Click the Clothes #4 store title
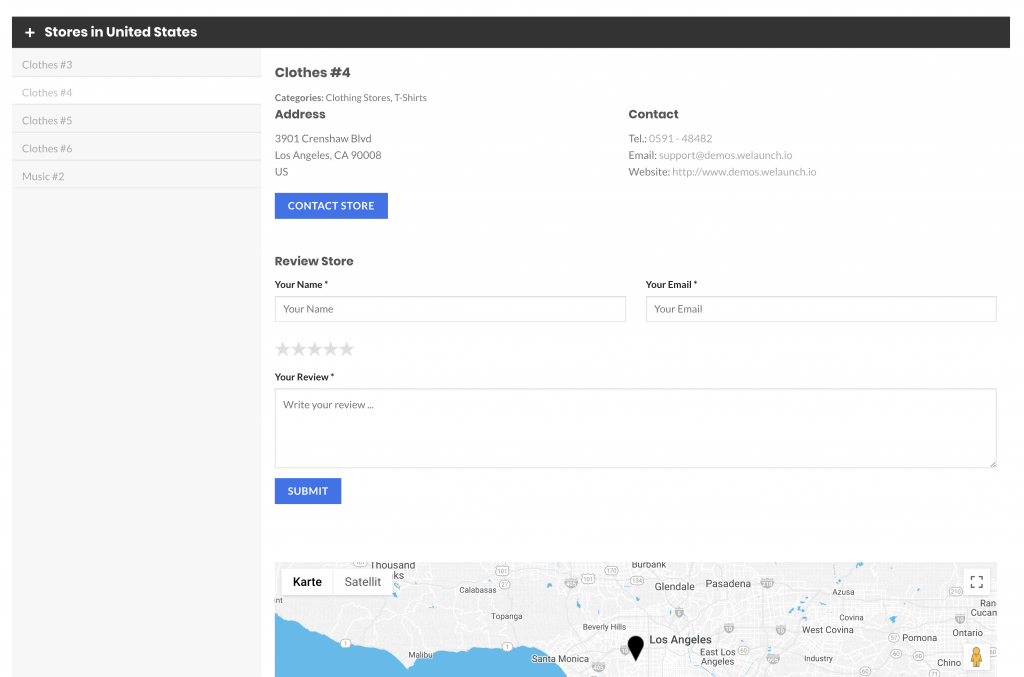The image size is (1024, 677). pos(313,72)
